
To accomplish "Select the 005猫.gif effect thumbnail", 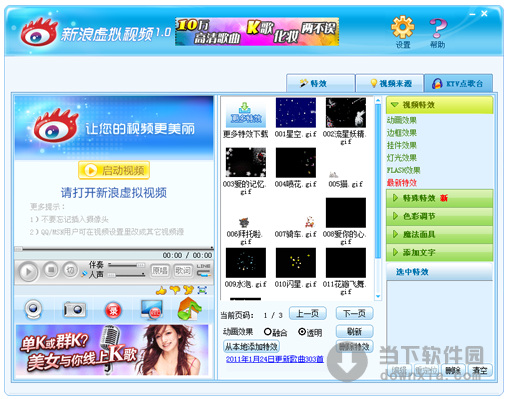I will [346, 162].
